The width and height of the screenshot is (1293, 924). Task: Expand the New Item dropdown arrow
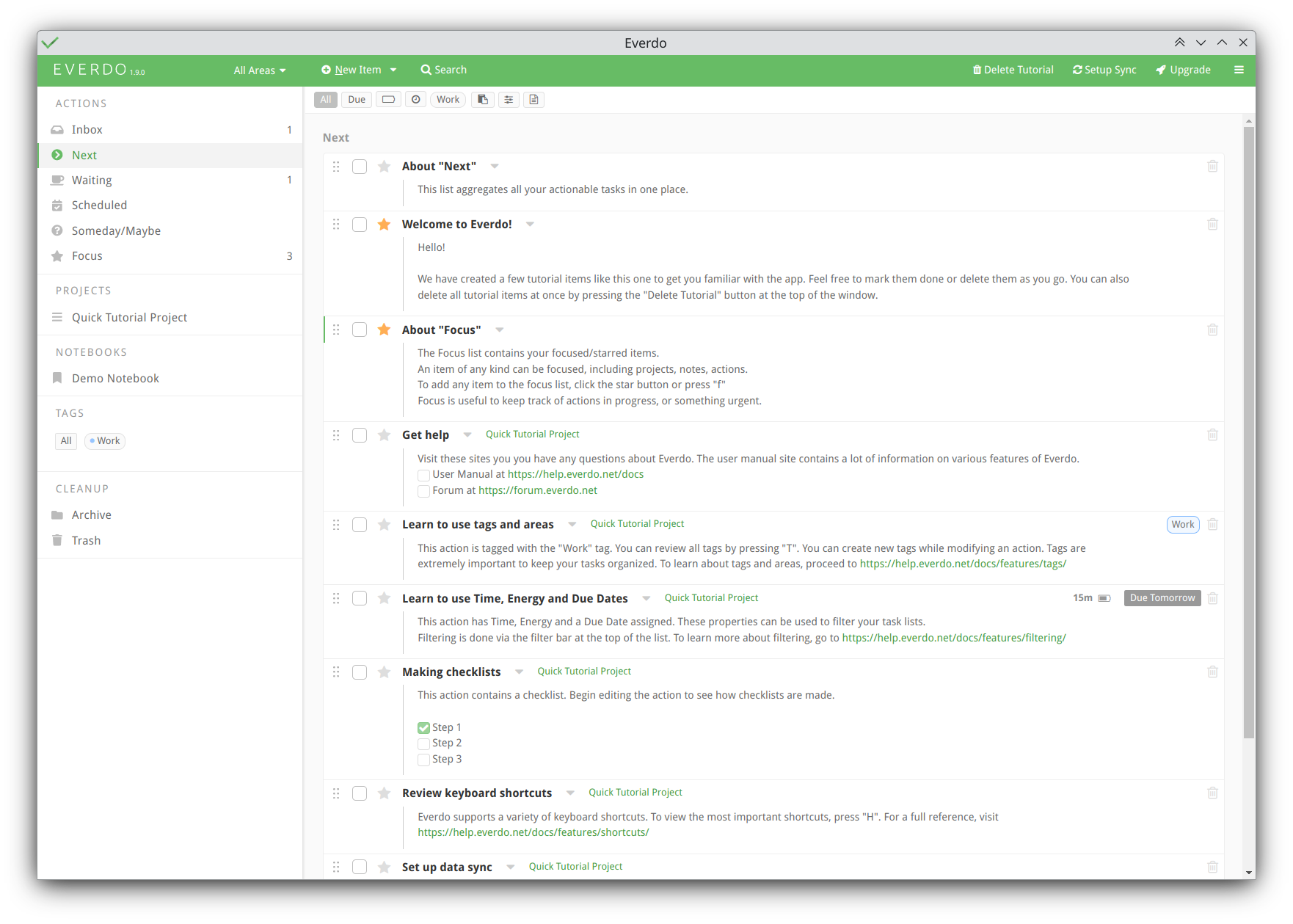(x=393, y=70)
